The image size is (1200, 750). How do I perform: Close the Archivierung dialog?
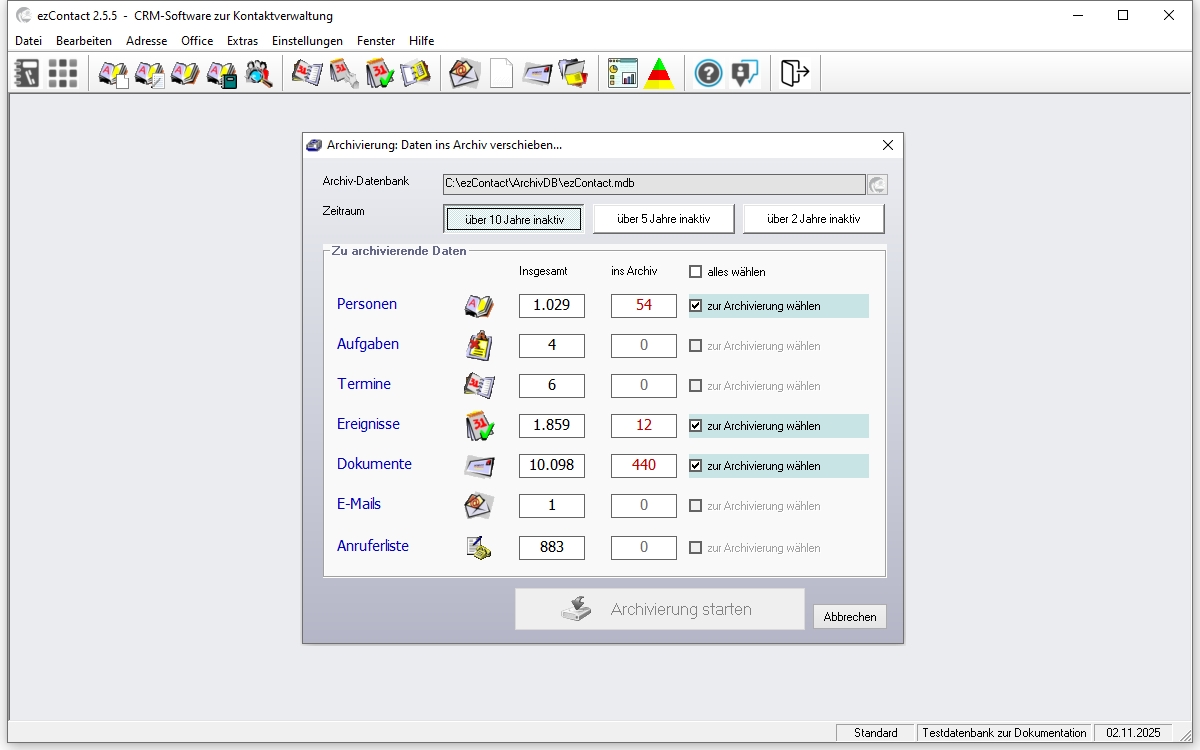(x=888, y=145)
